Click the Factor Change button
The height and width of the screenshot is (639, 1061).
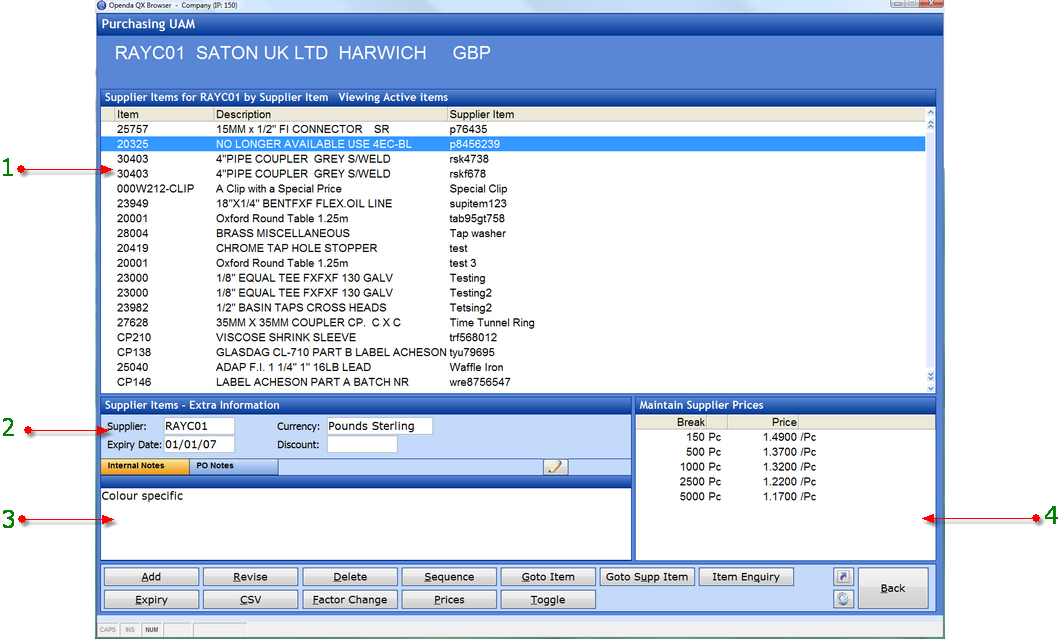pyautogui.click(x=350, y=600)
